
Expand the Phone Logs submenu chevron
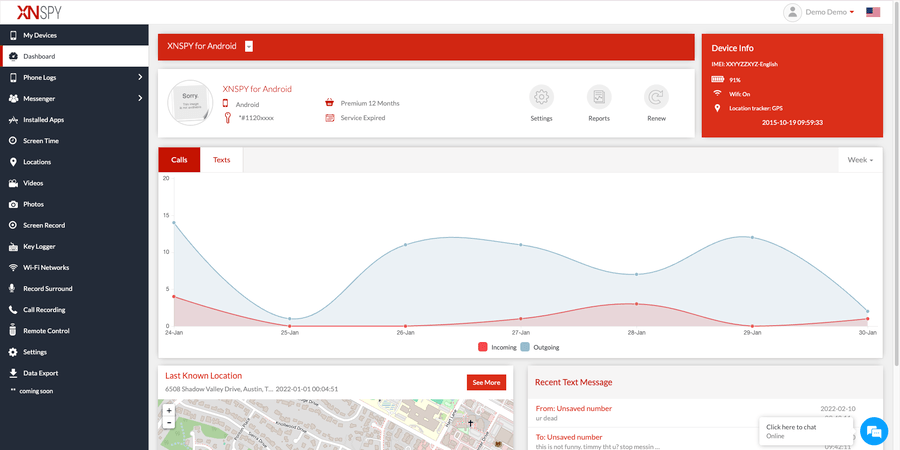click(x=140, y=77)
